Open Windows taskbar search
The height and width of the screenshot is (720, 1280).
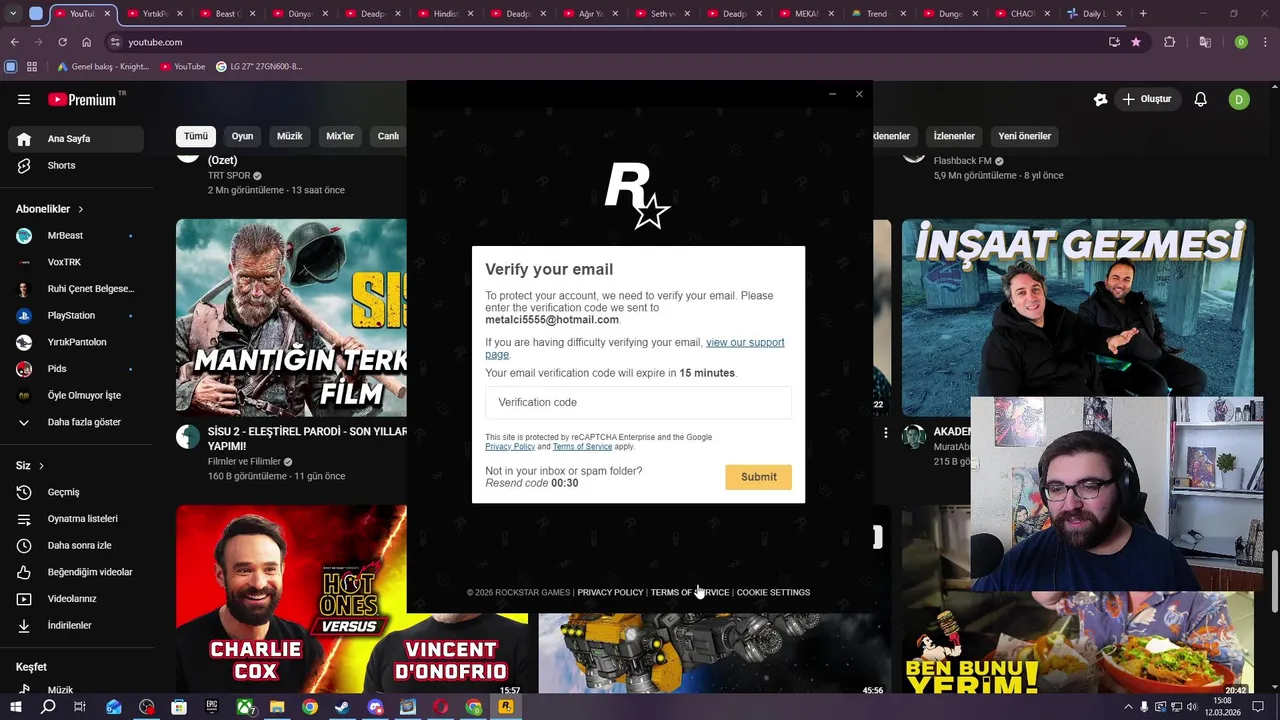click(48, 707)
